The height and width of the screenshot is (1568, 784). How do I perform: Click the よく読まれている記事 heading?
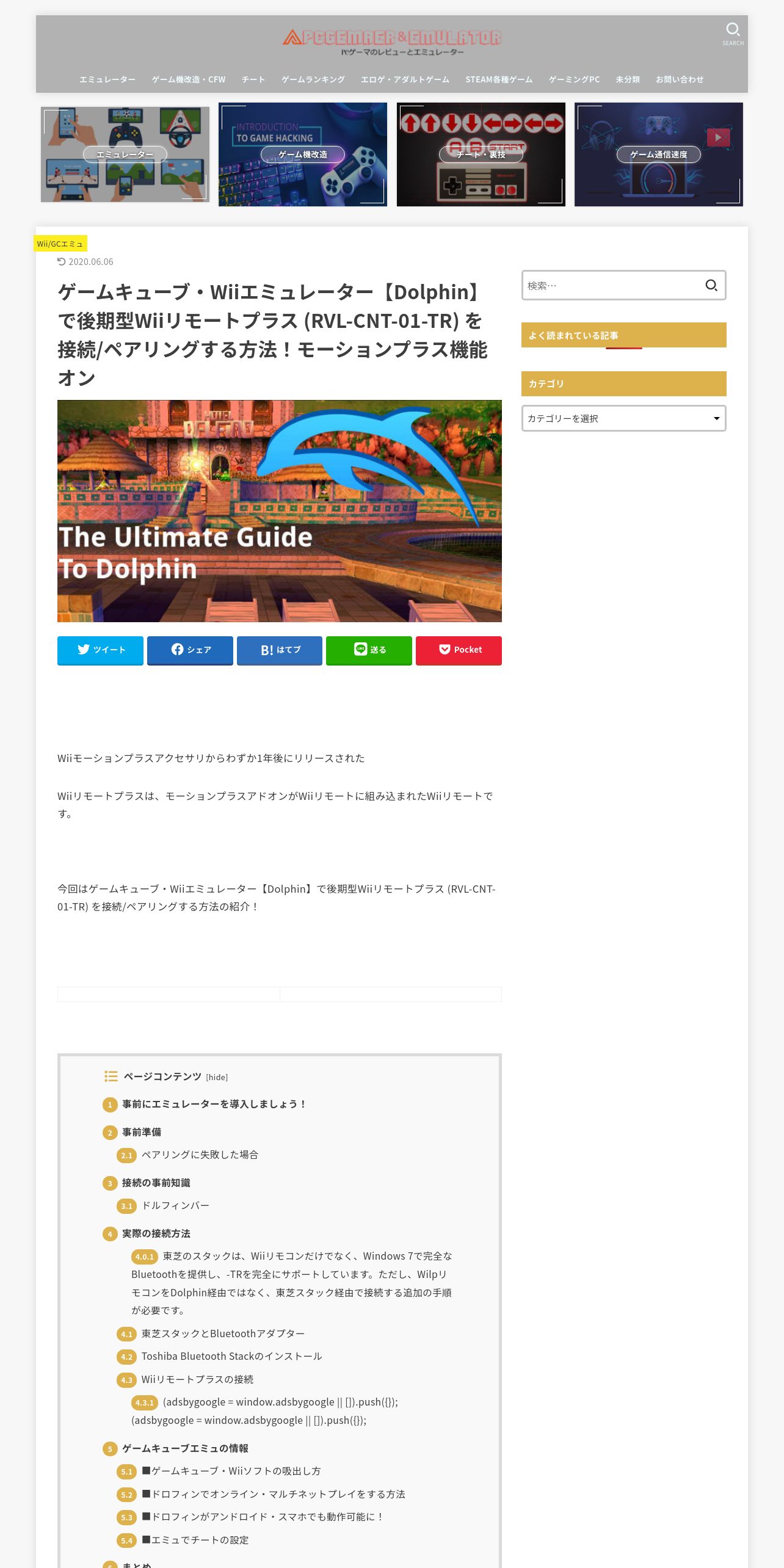point(623,335)
